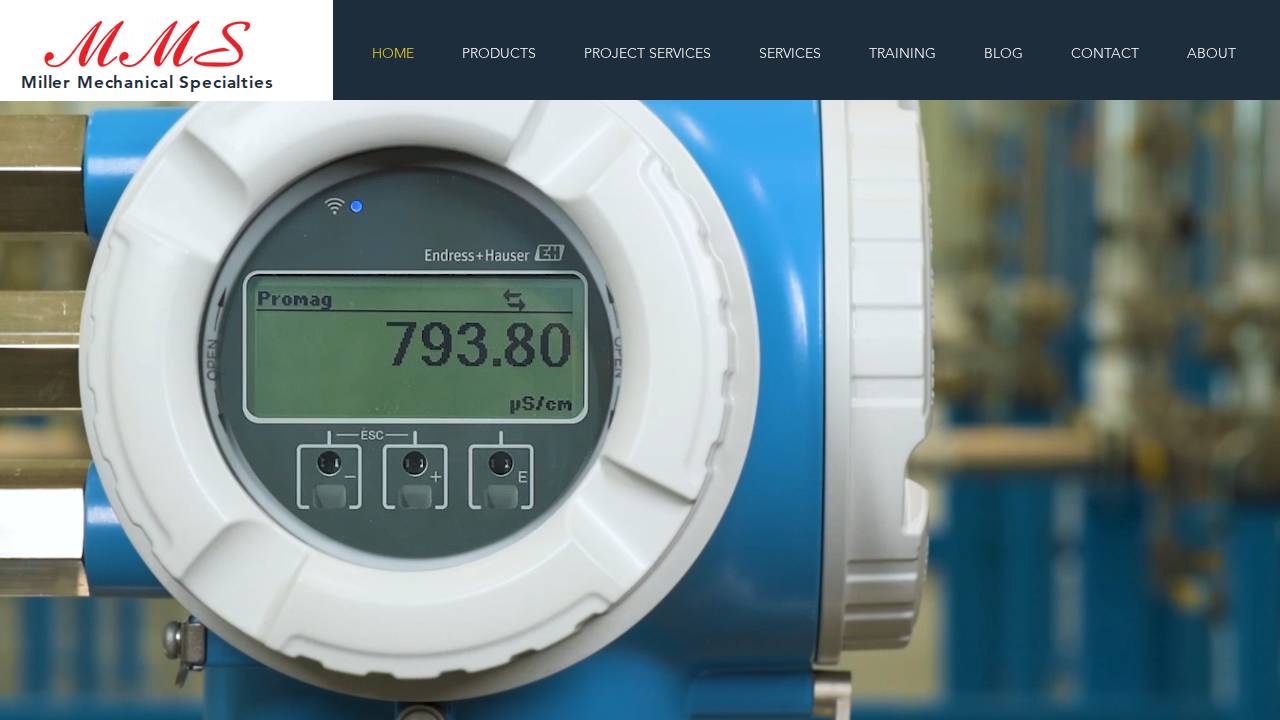
Task: Click the WiFi signal icon on the device
Action: point(334,204)
